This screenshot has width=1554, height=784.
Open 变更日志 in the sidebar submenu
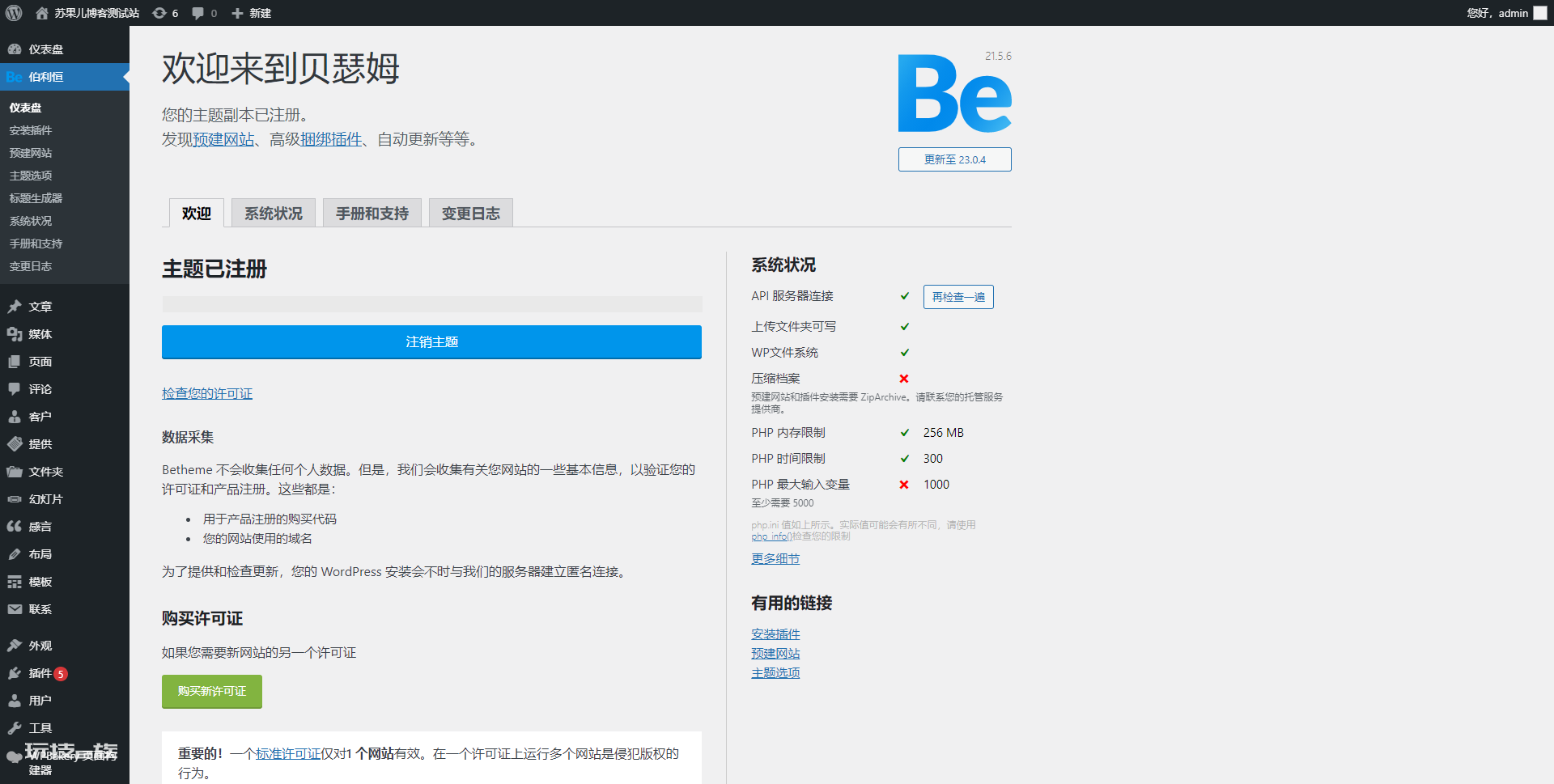coord(31,266)
